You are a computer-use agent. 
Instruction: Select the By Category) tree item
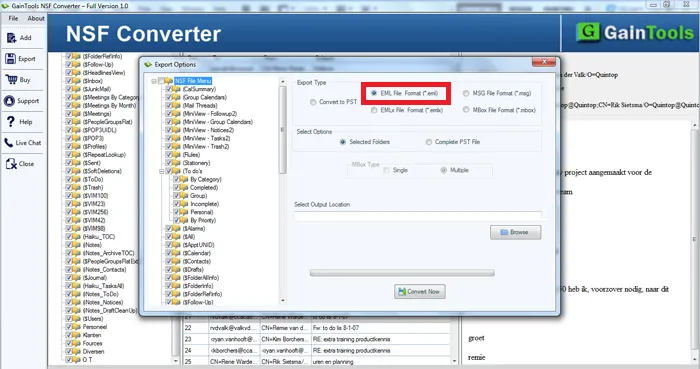(205, 179)
